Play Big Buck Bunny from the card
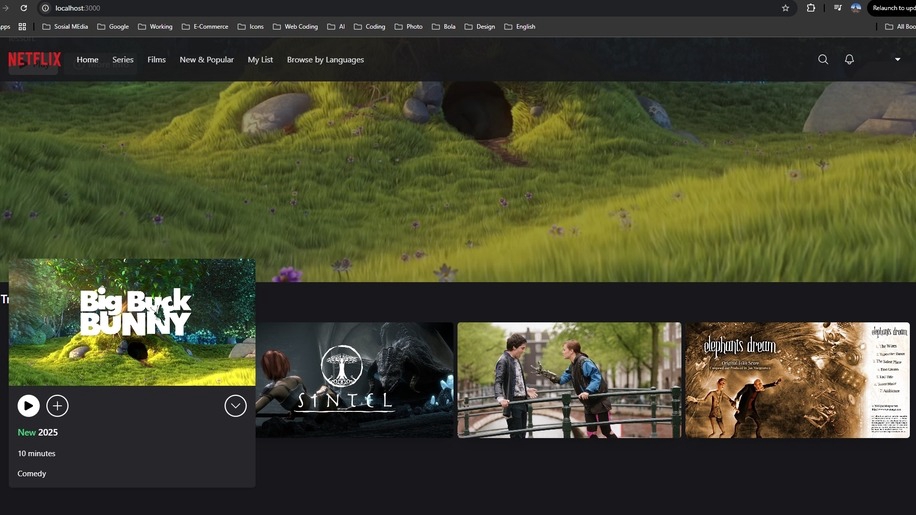This screenshot has width=916, height=515. [28, 406]
